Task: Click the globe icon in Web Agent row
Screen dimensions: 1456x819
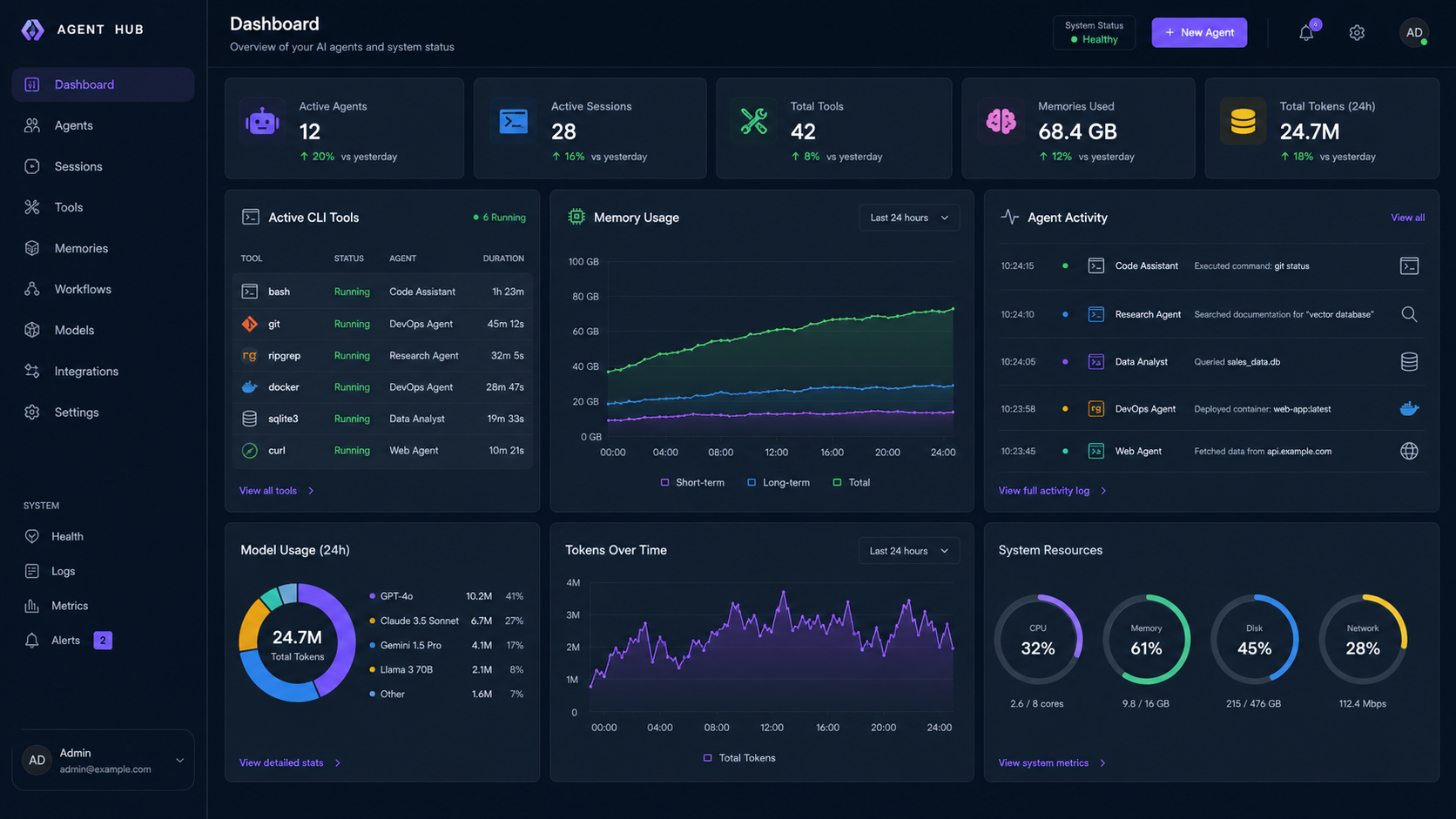Action: click(1409, 451)
